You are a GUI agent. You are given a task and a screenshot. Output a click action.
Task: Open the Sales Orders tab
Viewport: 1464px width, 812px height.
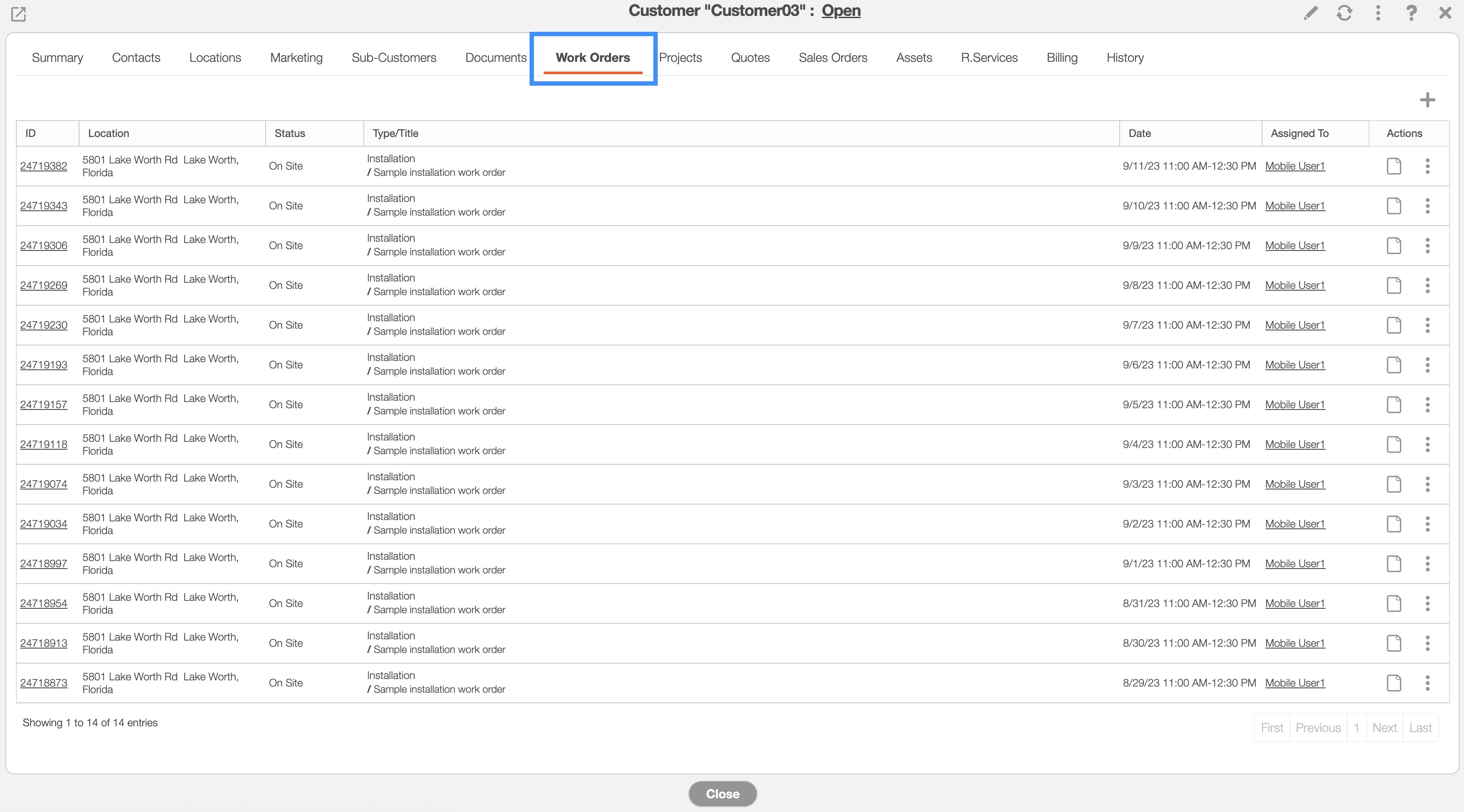[x=833, y=57]
